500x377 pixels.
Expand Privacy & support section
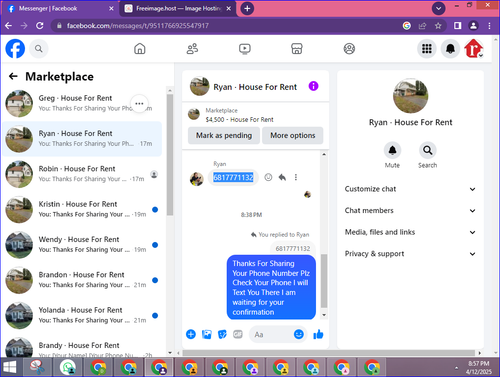pyautogui.click(x=410, y=254)
